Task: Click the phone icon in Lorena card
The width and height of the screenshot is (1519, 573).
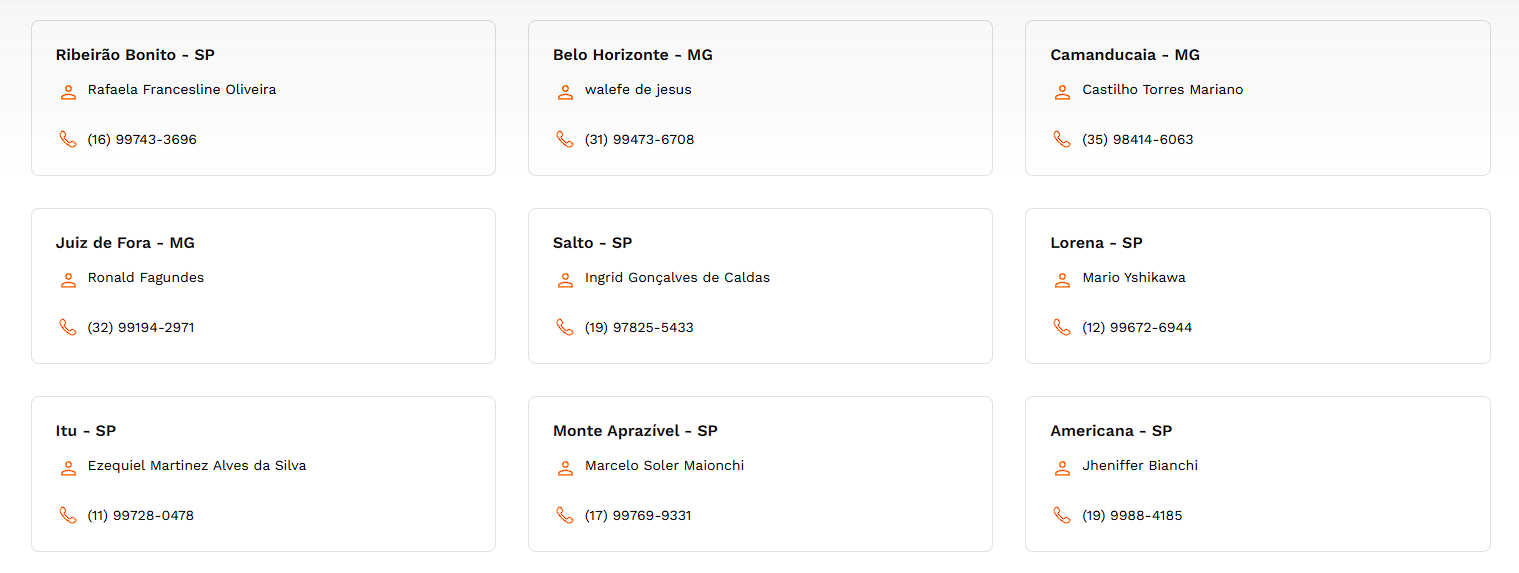Action: click(x=1062, y=327)
